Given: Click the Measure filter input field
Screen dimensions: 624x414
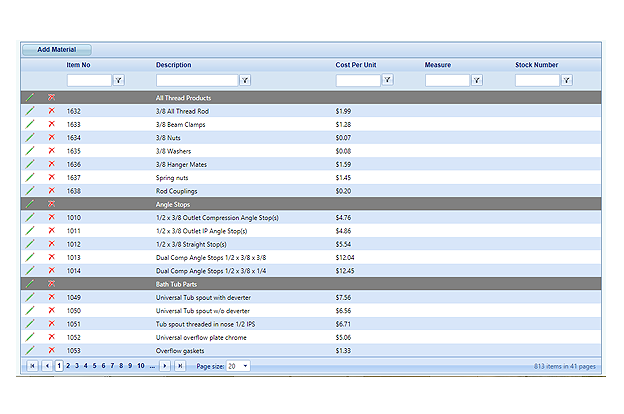Looking at the screenshot, I should pyautogui.click(x=446, y=80).
